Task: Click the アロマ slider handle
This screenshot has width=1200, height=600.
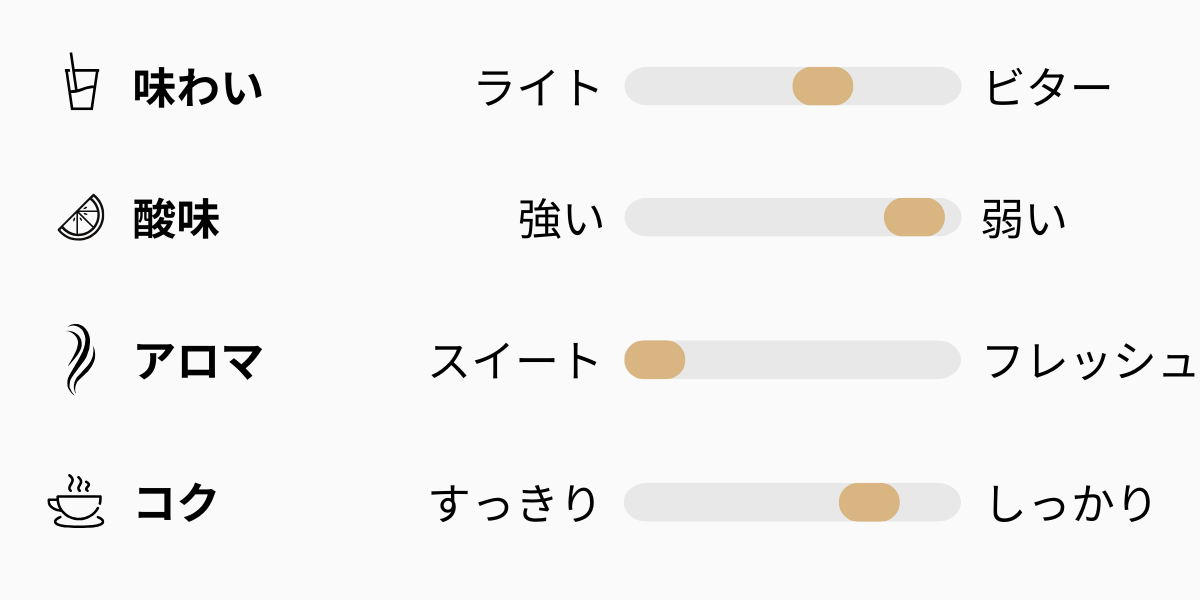Action: (654, 360)
